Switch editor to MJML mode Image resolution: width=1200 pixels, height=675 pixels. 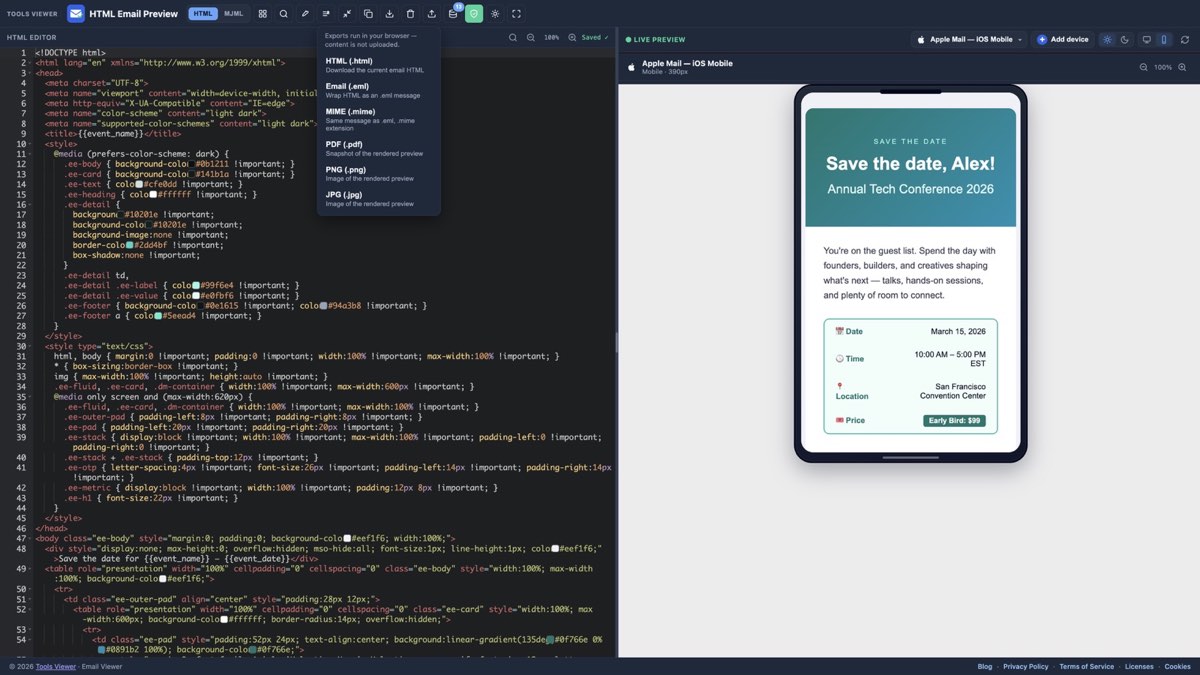pyautogui.click(x=233, y=14)
